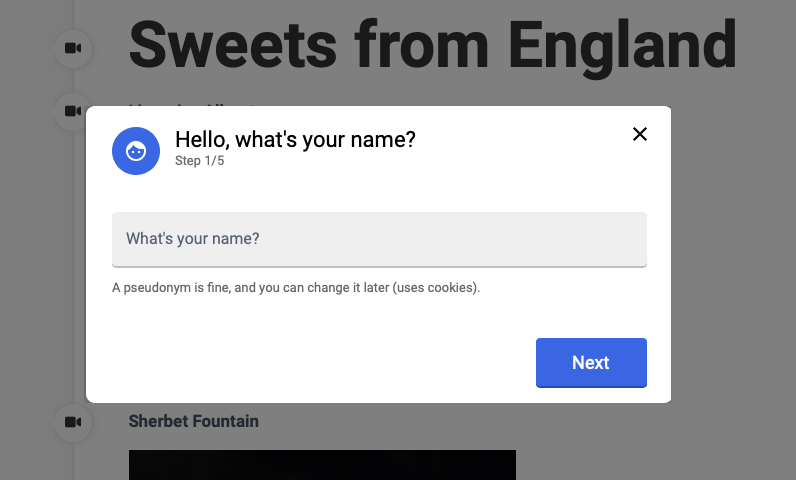Click the "Sweets from England" page title
796x480 pixels.
(432, 44)
